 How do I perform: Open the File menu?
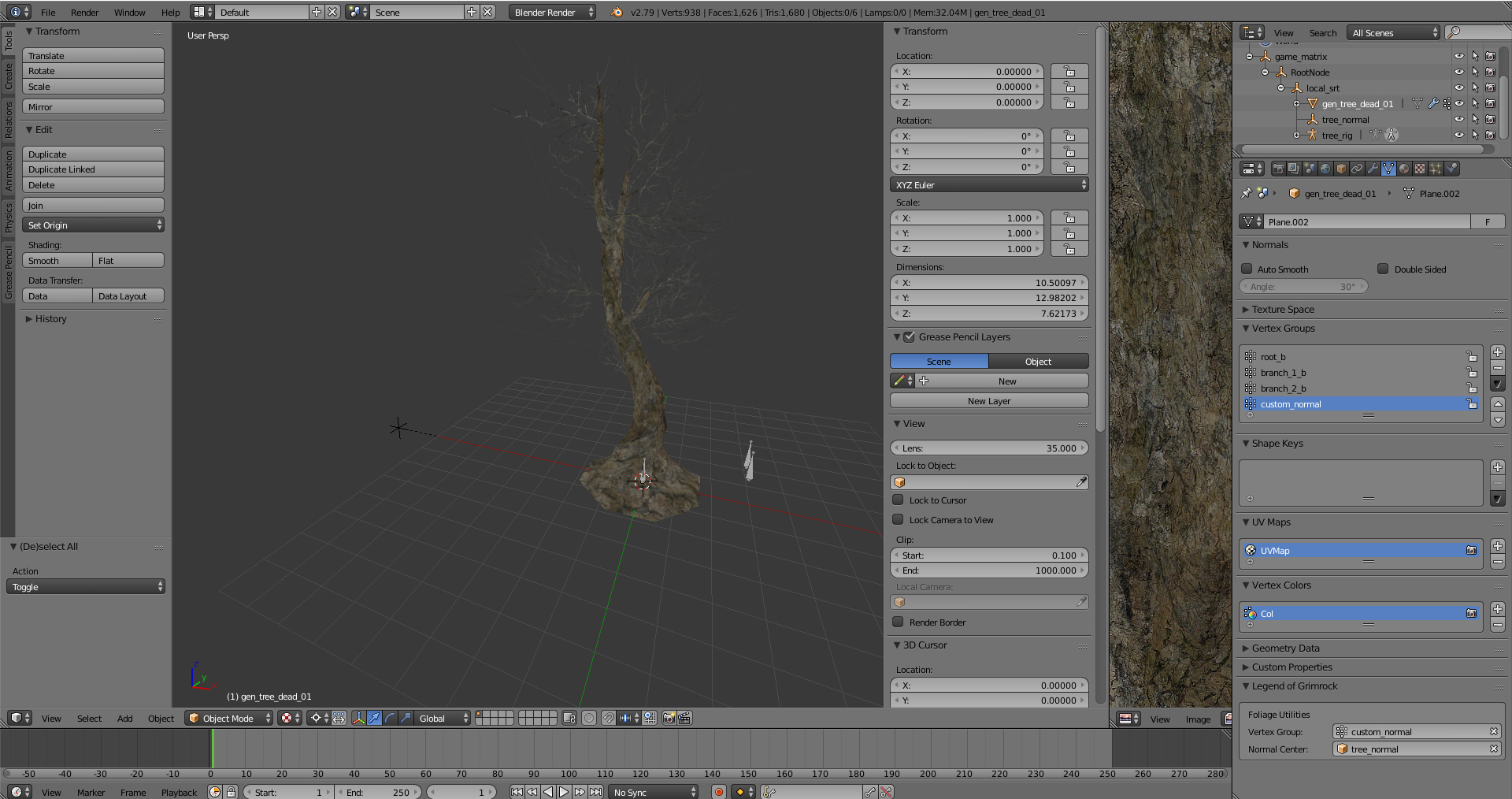pos(48,12)
